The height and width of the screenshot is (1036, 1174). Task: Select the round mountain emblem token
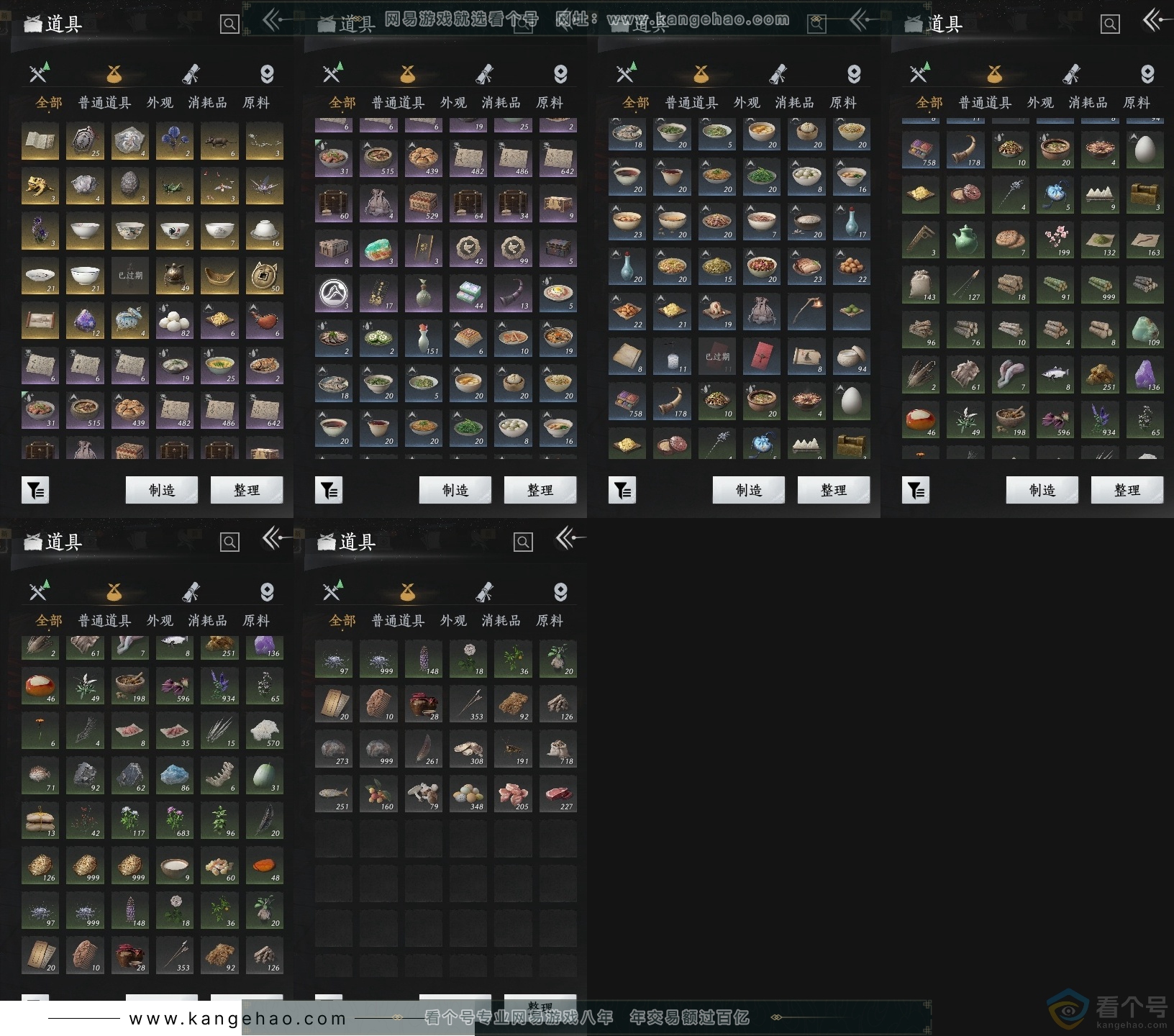(334, 294)
